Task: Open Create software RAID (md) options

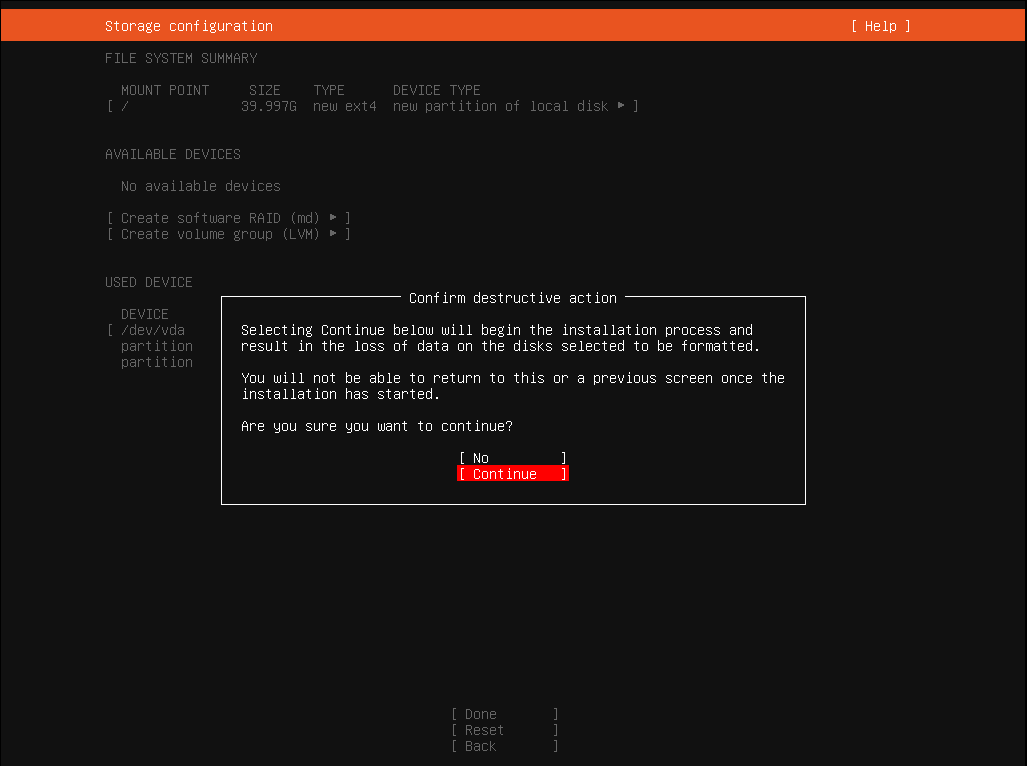Action: click(227, 217)
